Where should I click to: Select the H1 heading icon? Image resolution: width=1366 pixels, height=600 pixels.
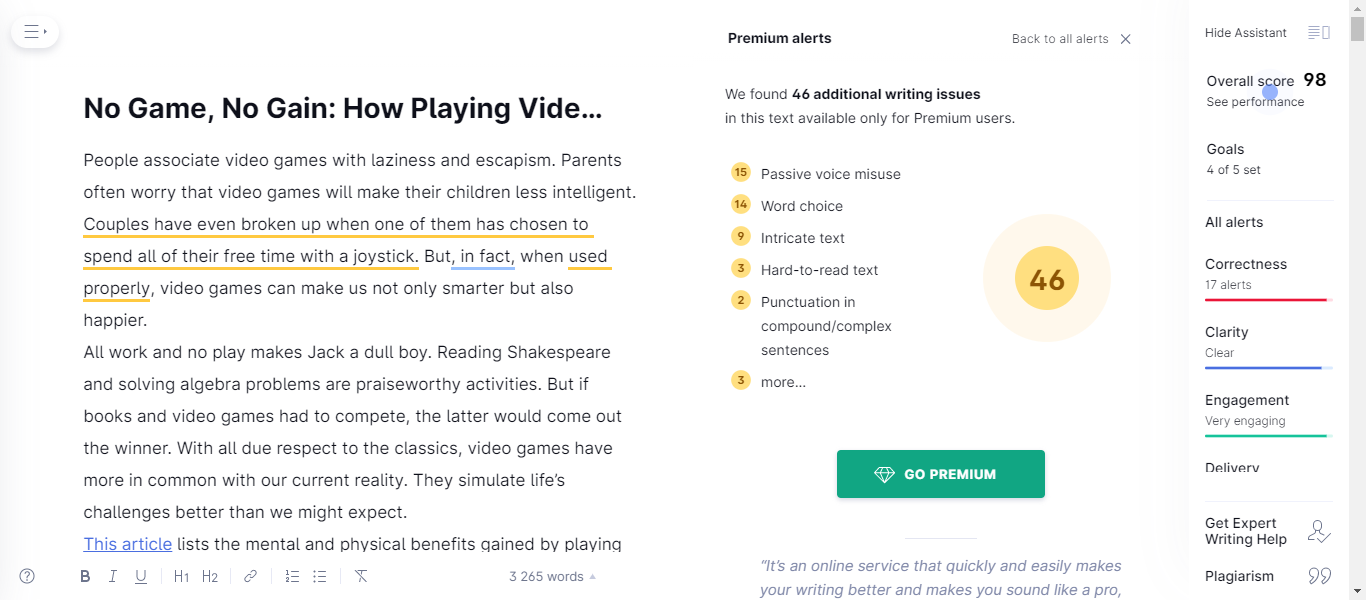coord(181,576)
